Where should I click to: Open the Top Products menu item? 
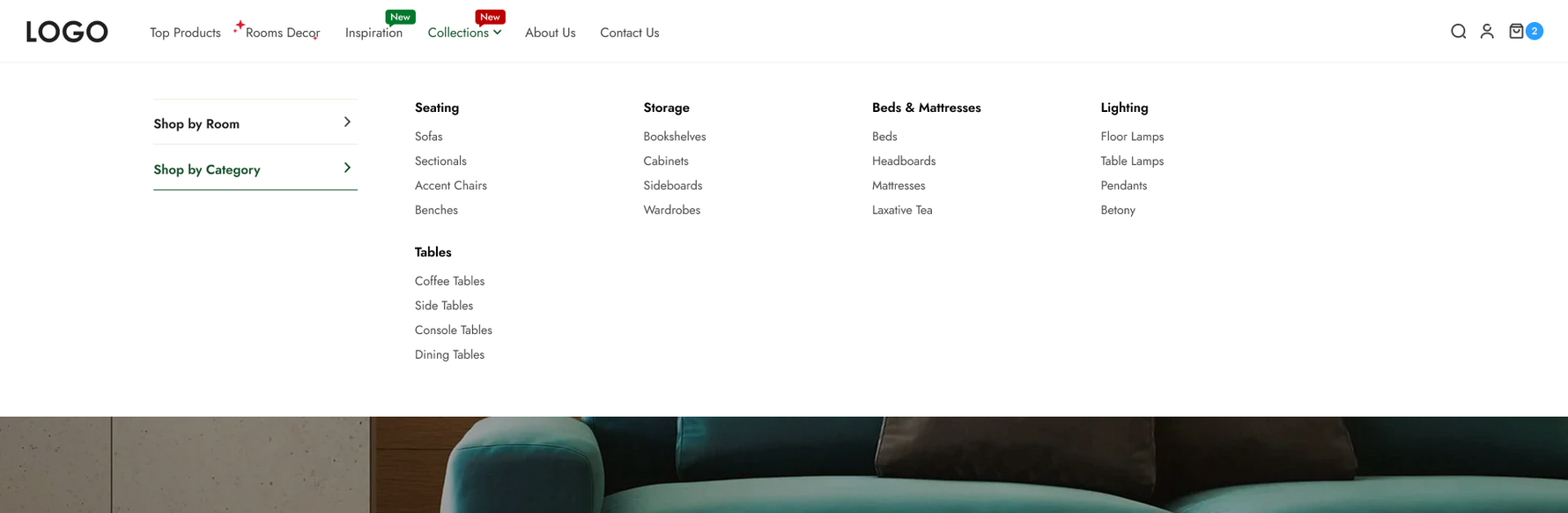[x=185, y=33]
